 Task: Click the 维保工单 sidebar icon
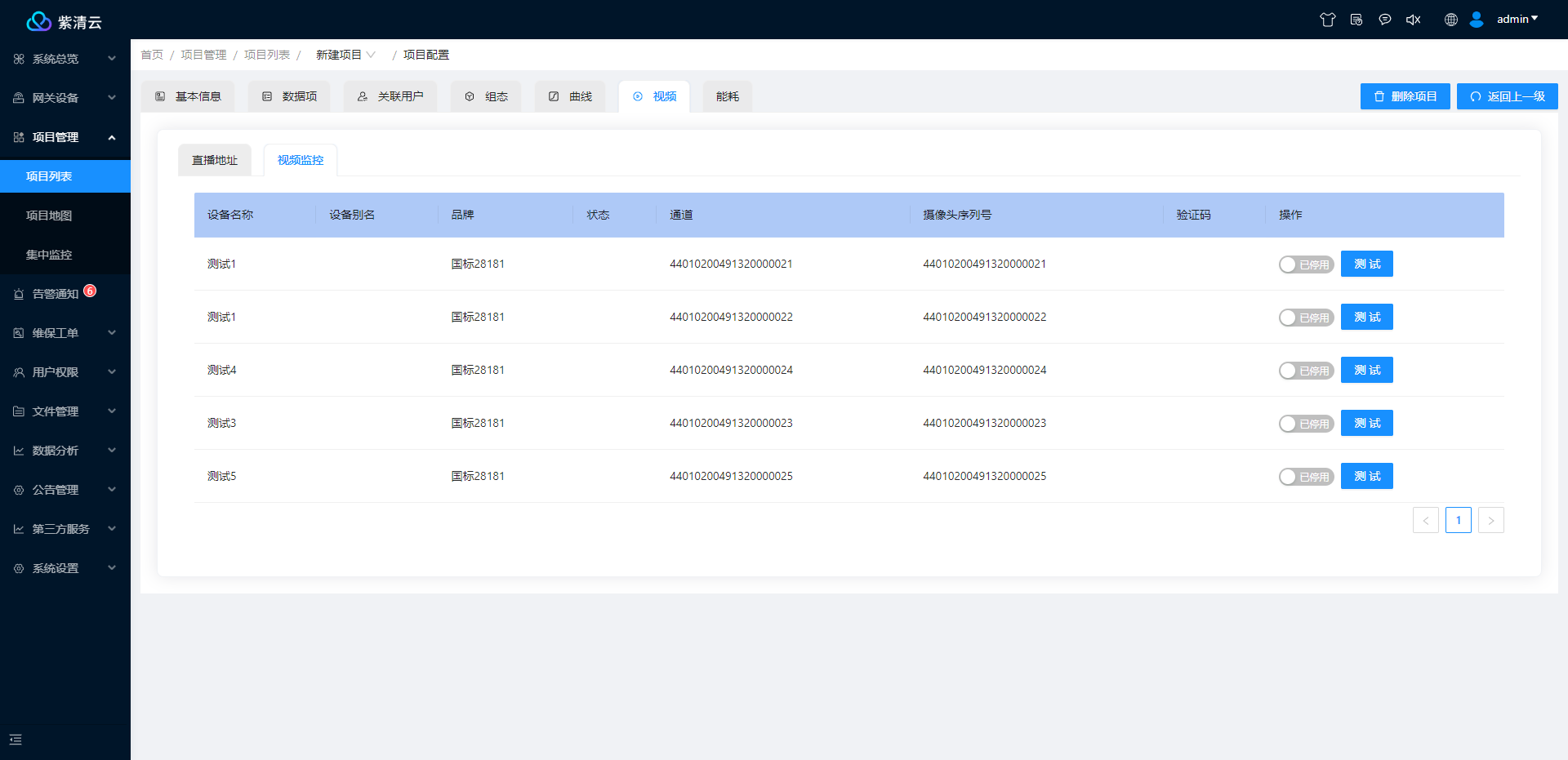pyautogui.click(x=19, y=333)
